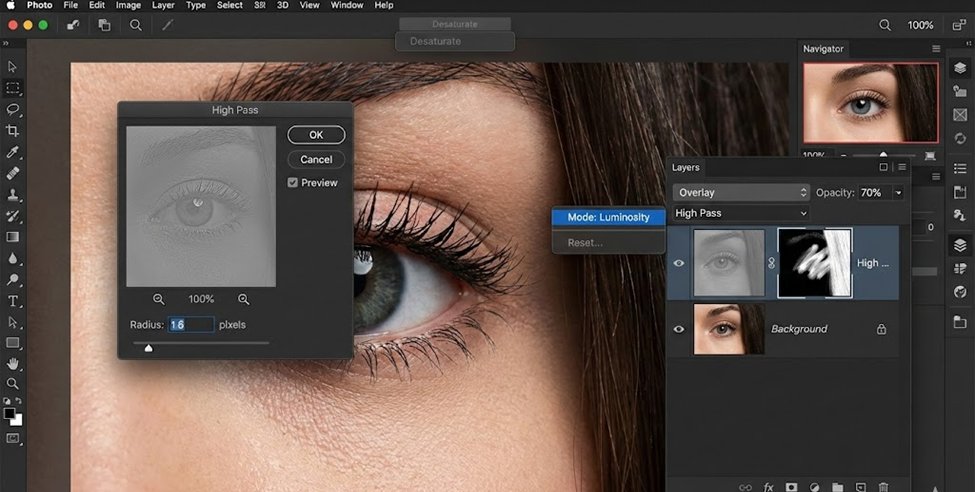This screenshot has width=975, height=492.
Task: Select the Crop tool
Action: point(12,131)
